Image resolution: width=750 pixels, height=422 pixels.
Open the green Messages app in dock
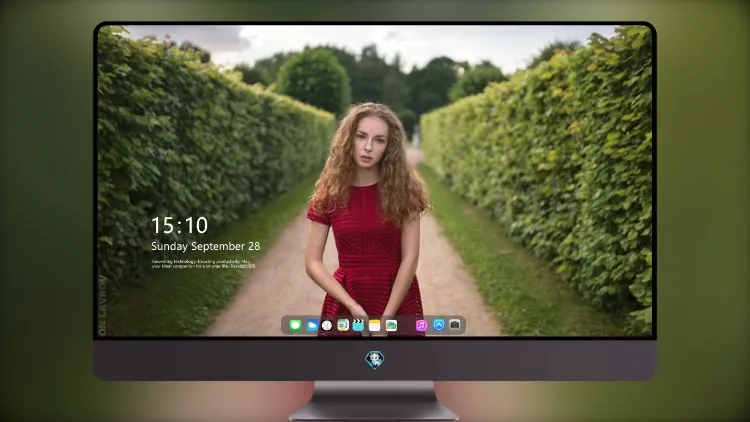(295, 326)
